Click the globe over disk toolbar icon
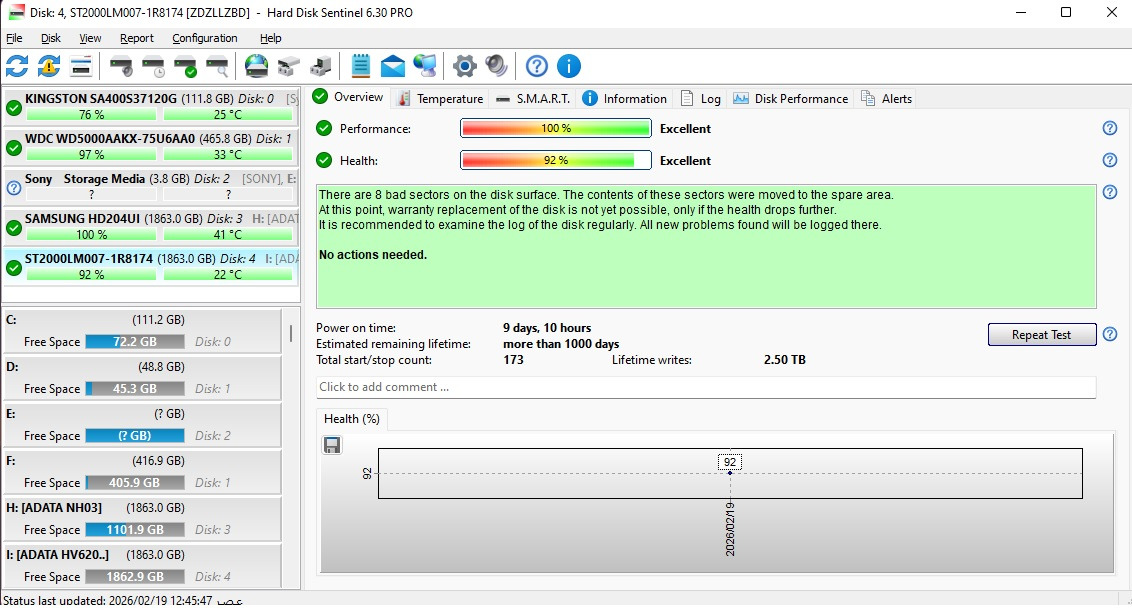Screen dimensions: 1132x616 tap(256, 66)
